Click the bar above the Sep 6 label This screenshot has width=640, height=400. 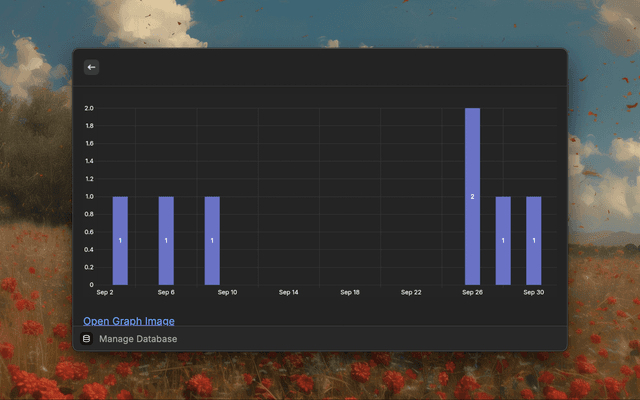166,240
